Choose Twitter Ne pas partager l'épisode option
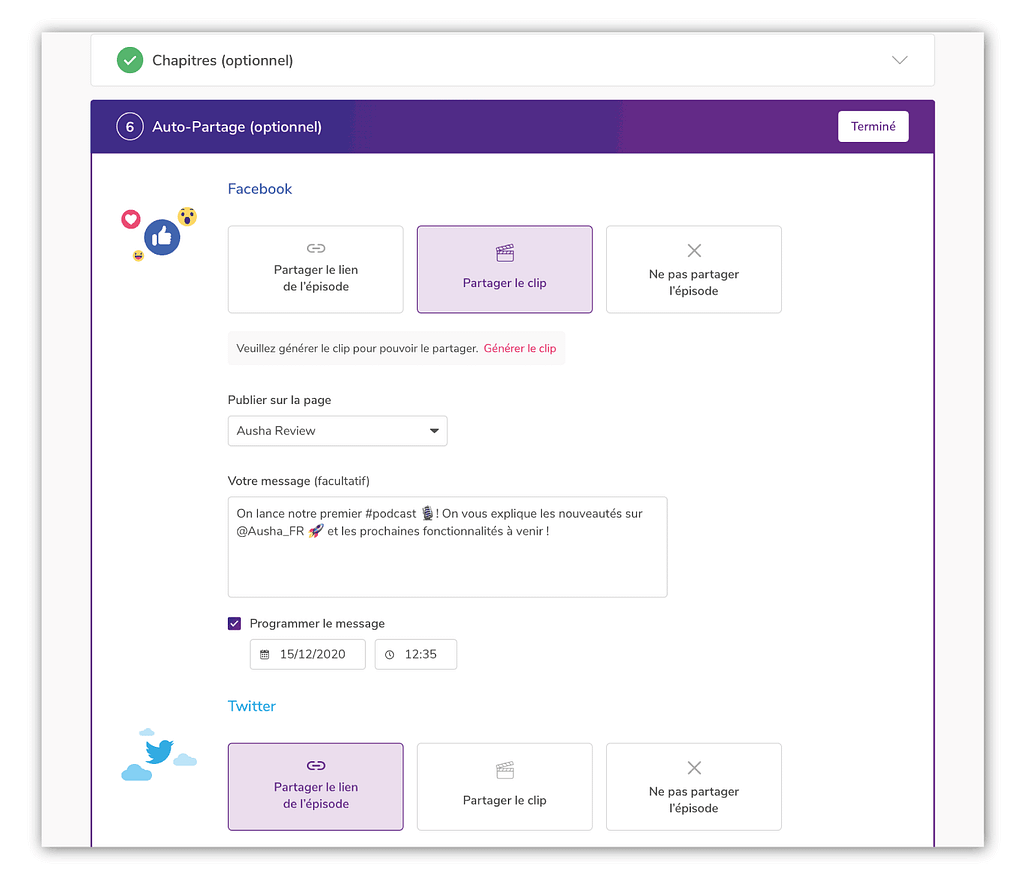Screen dimensions: 1024x879 [694, 787]
